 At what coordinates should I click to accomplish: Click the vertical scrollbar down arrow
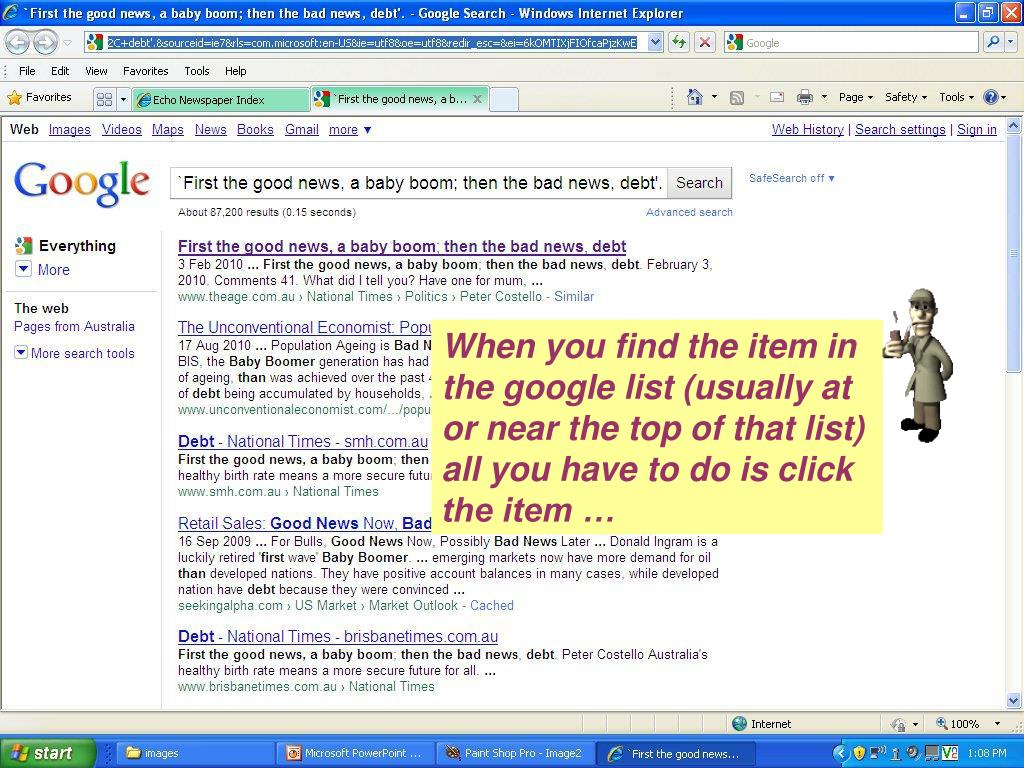[1014, 701]
